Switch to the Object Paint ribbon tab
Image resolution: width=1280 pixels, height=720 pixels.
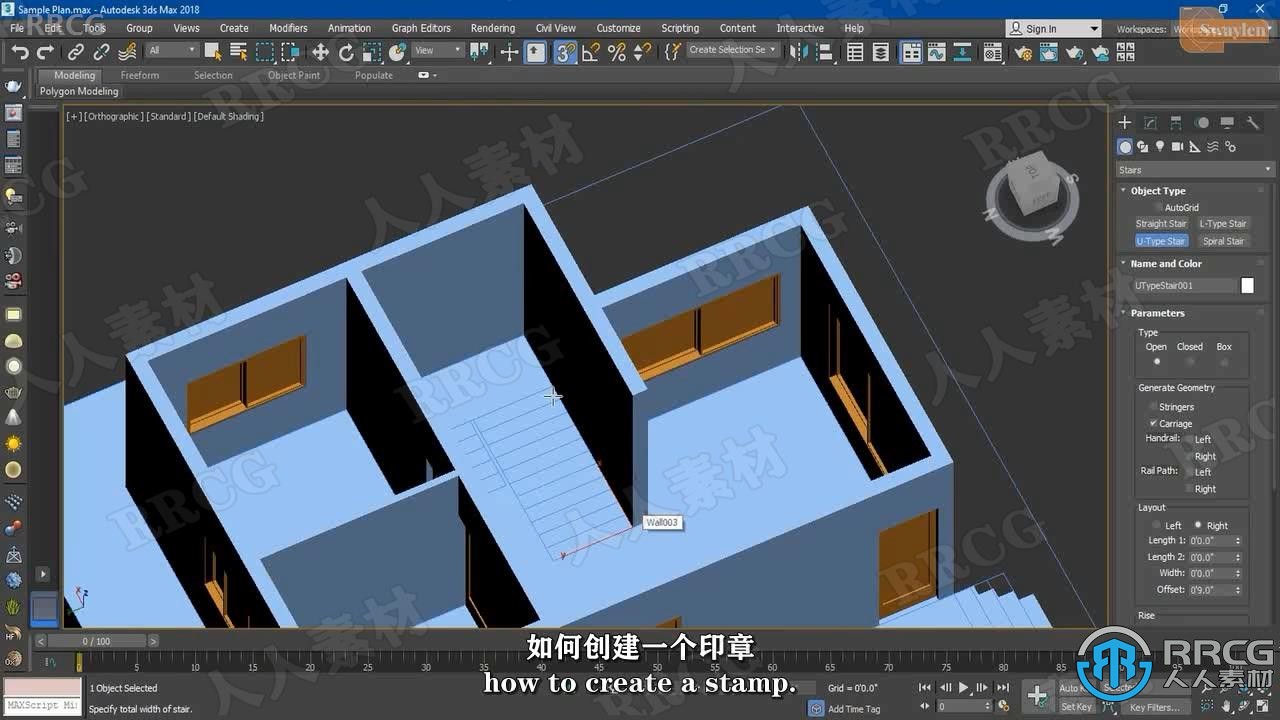294,75
